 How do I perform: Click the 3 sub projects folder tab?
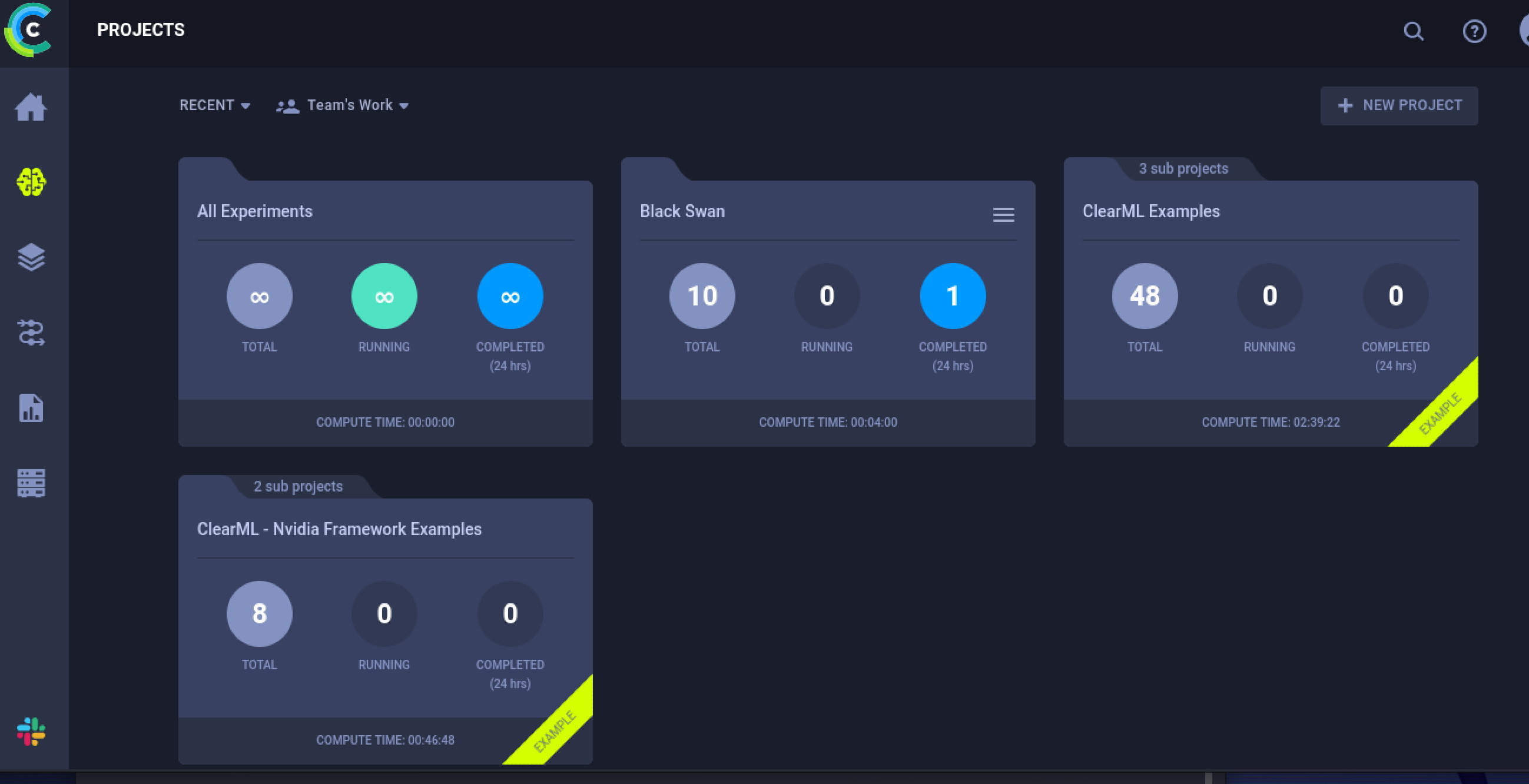coord(1183,168)
